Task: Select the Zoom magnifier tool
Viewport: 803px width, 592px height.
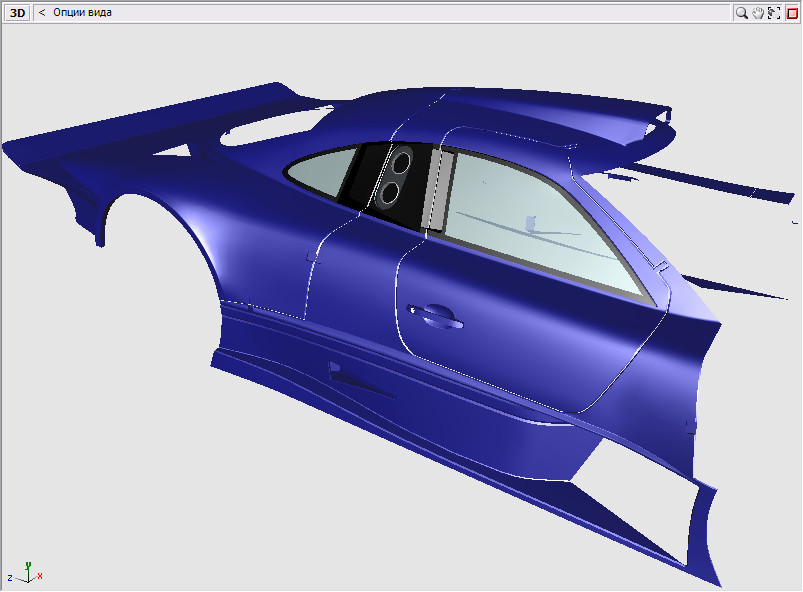Action: click(742, 13)
